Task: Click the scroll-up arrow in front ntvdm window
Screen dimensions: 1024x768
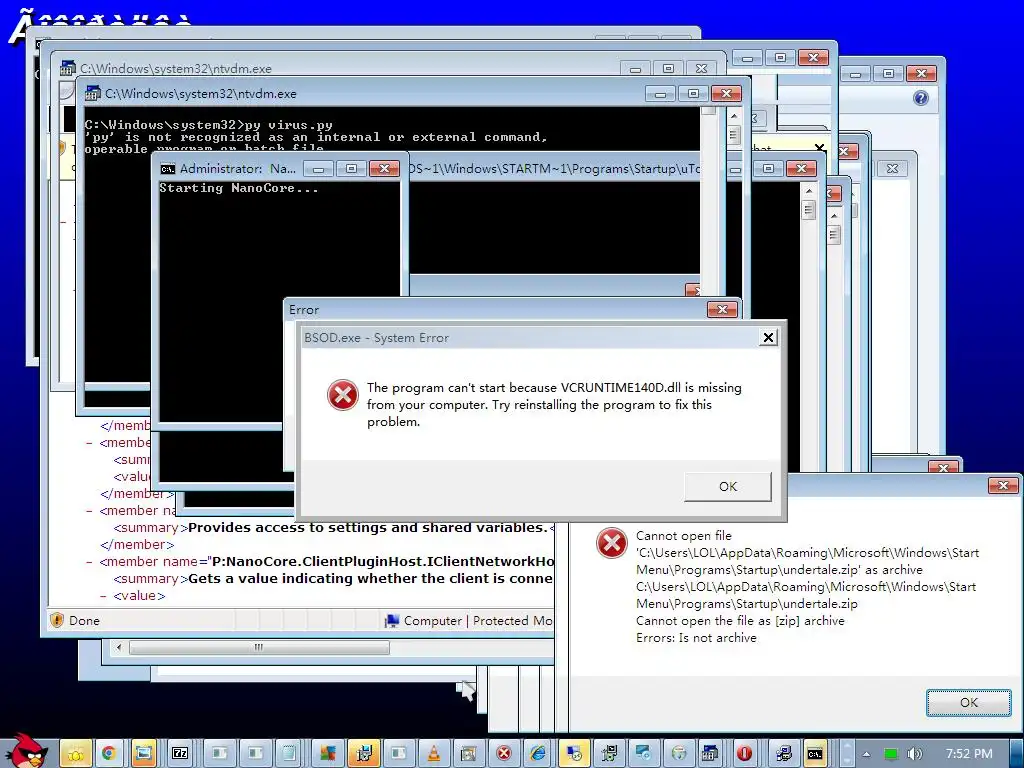Action: 734,116
